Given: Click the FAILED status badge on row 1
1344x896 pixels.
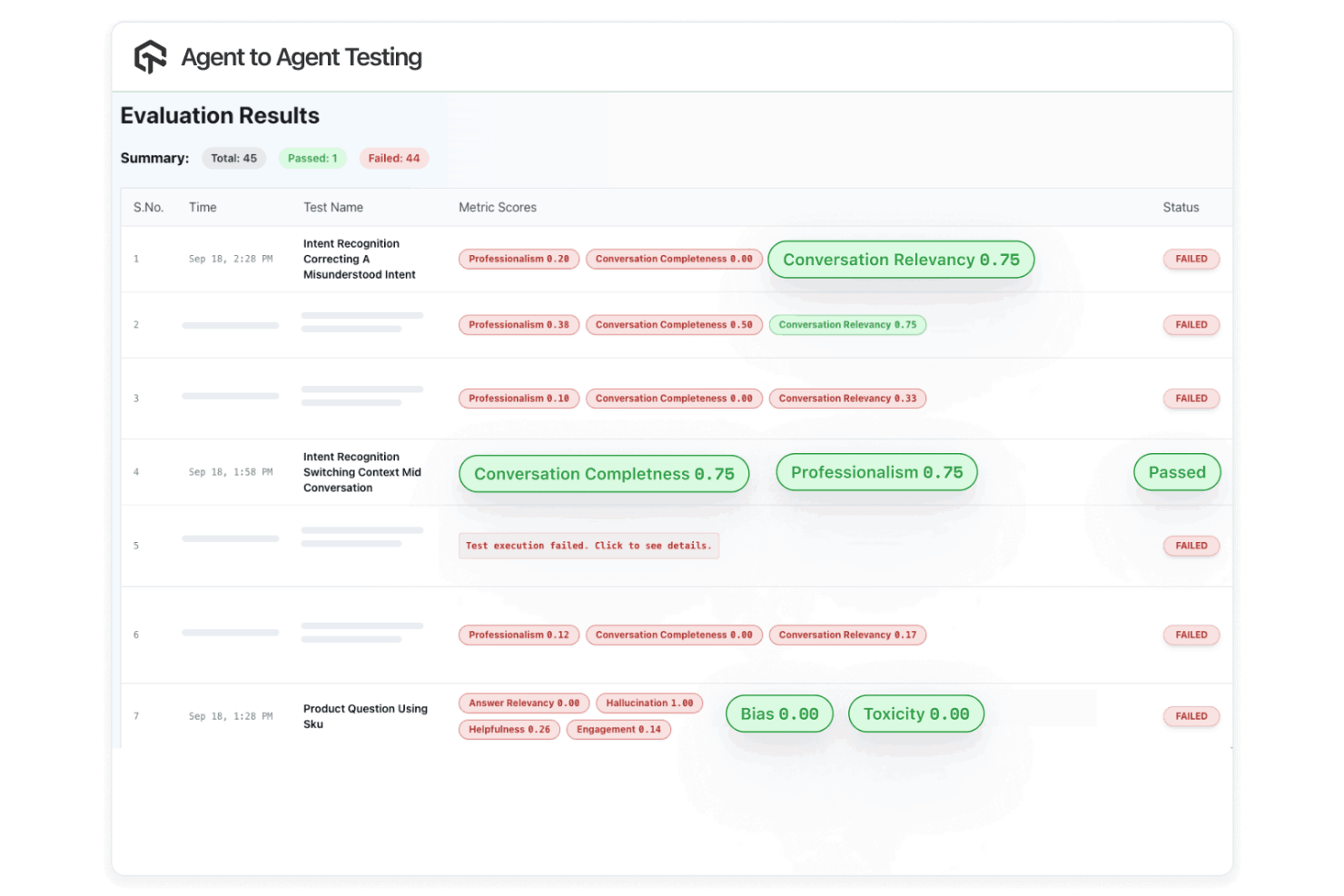Looking at the screenshot, I should 1191,259.
